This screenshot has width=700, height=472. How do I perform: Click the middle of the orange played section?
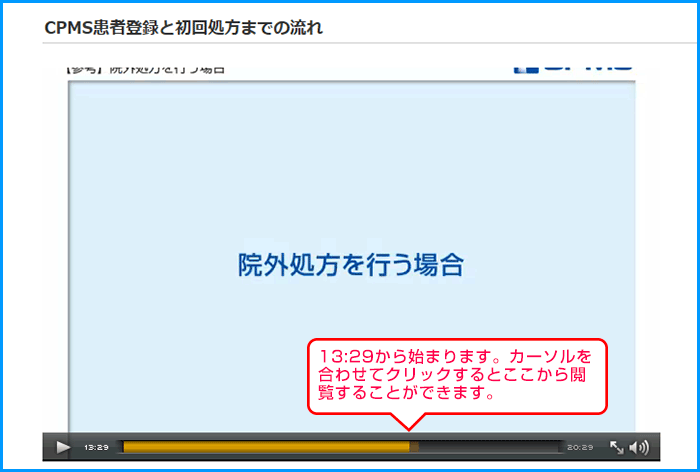(265, 447)
